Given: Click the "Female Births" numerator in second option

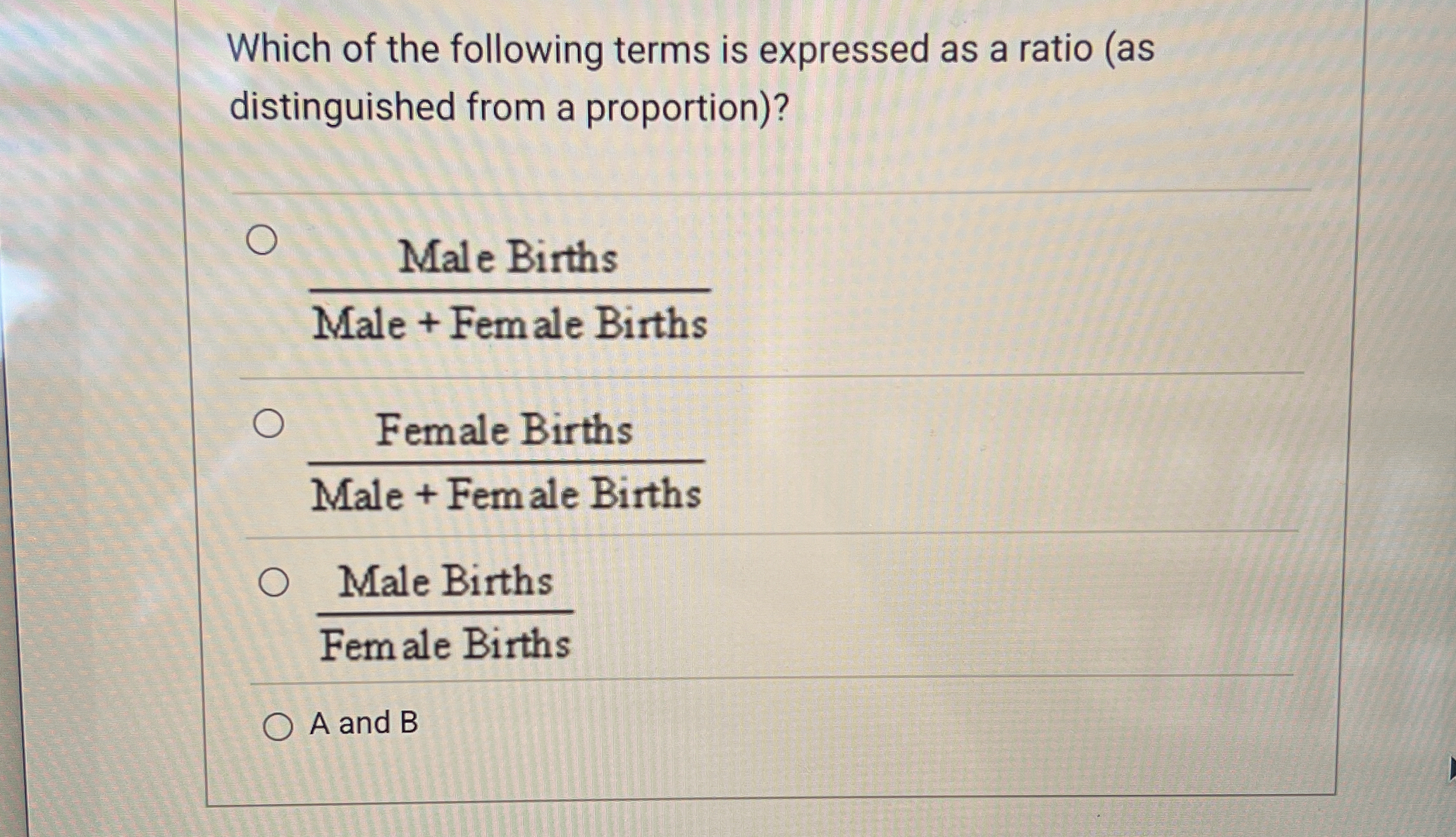Looking at the screenshot, I should (505, 429).
